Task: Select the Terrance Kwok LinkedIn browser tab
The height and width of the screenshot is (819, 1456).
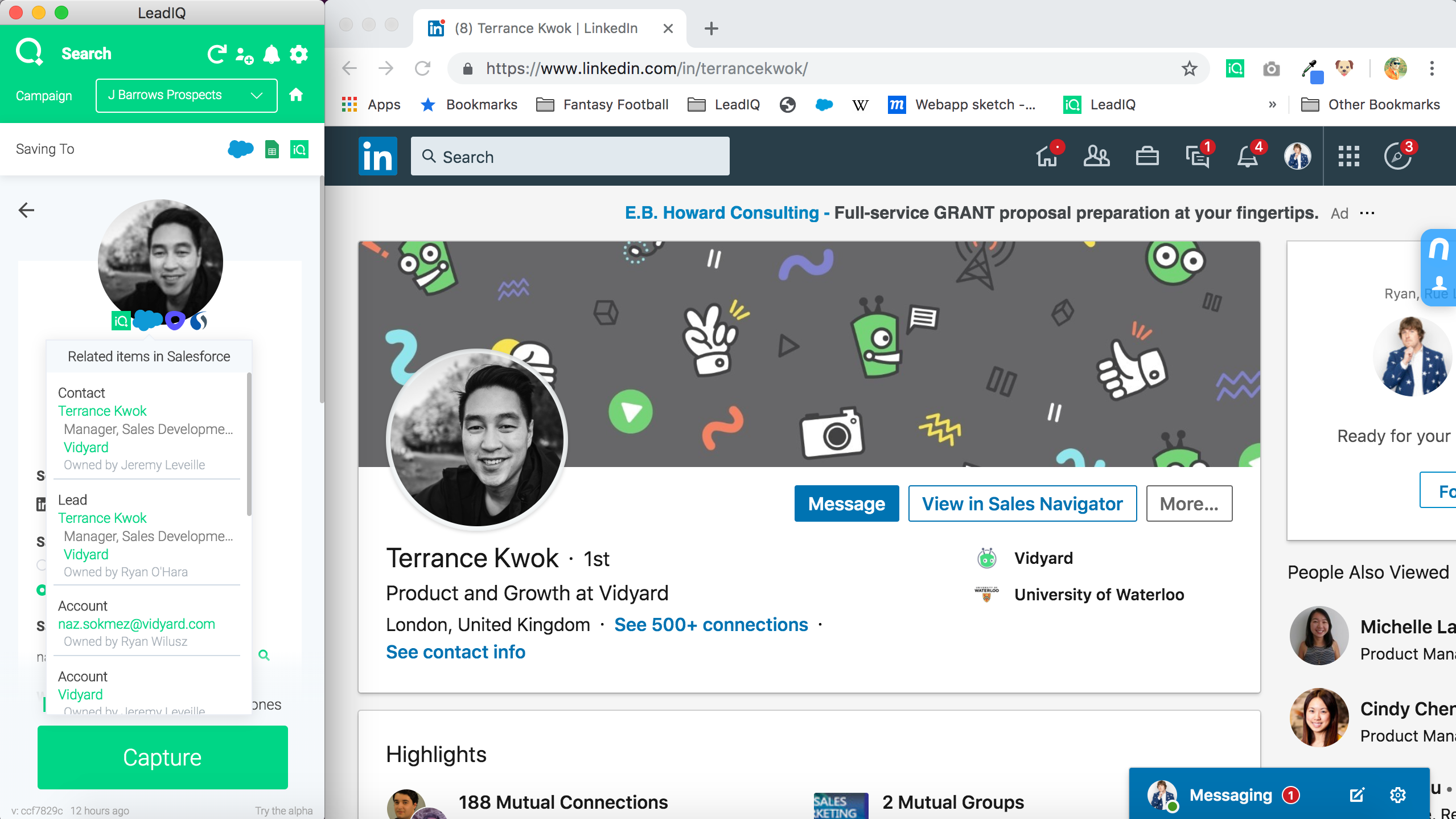Action: [x=545, y=28]
